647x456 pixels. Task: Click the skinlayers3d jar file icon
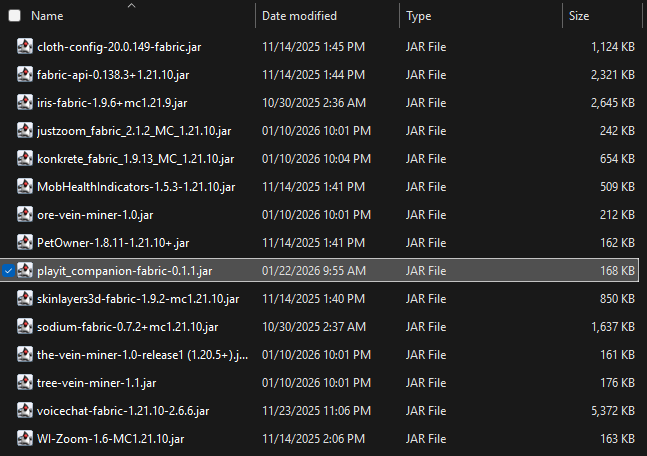[25, 298]
